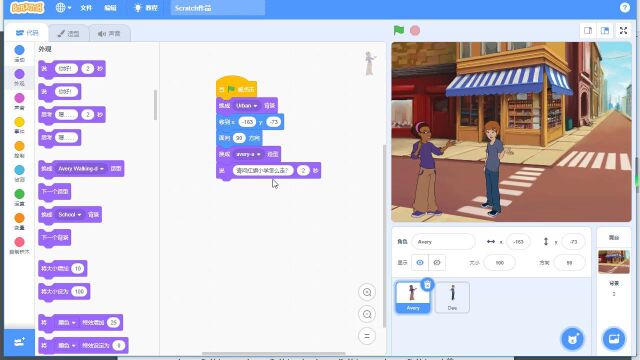Select the Dee sprite thumbnail
640x360 pixels.
(452, 298)
